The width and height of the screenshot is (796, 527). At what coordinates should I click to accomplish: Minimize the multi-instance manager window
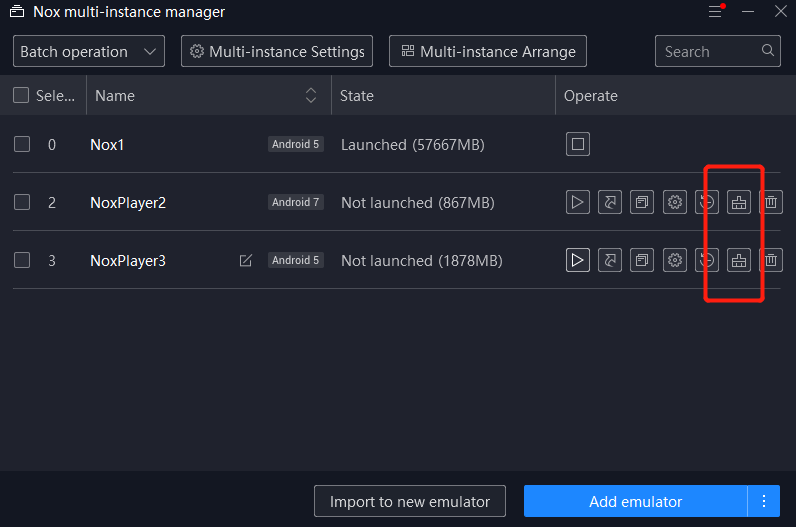pyautogui.click(x=748, y=11)
